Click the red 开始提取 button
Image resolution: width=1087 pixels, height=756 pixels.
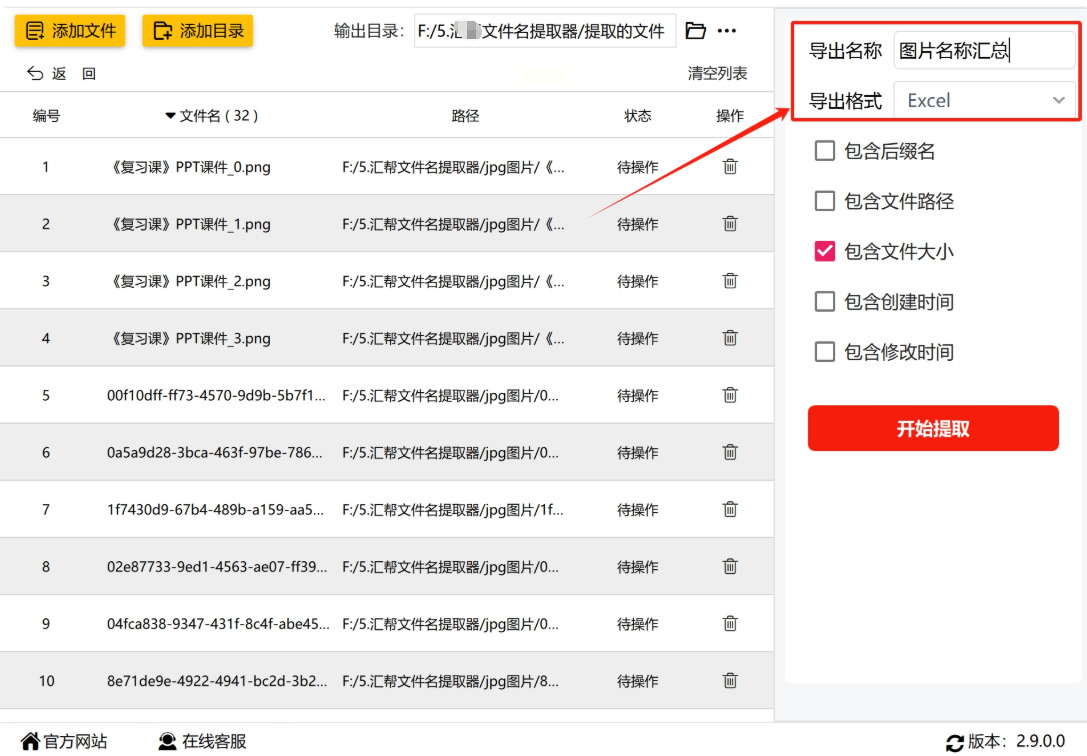pyautogui.click(x=933, y=428)
